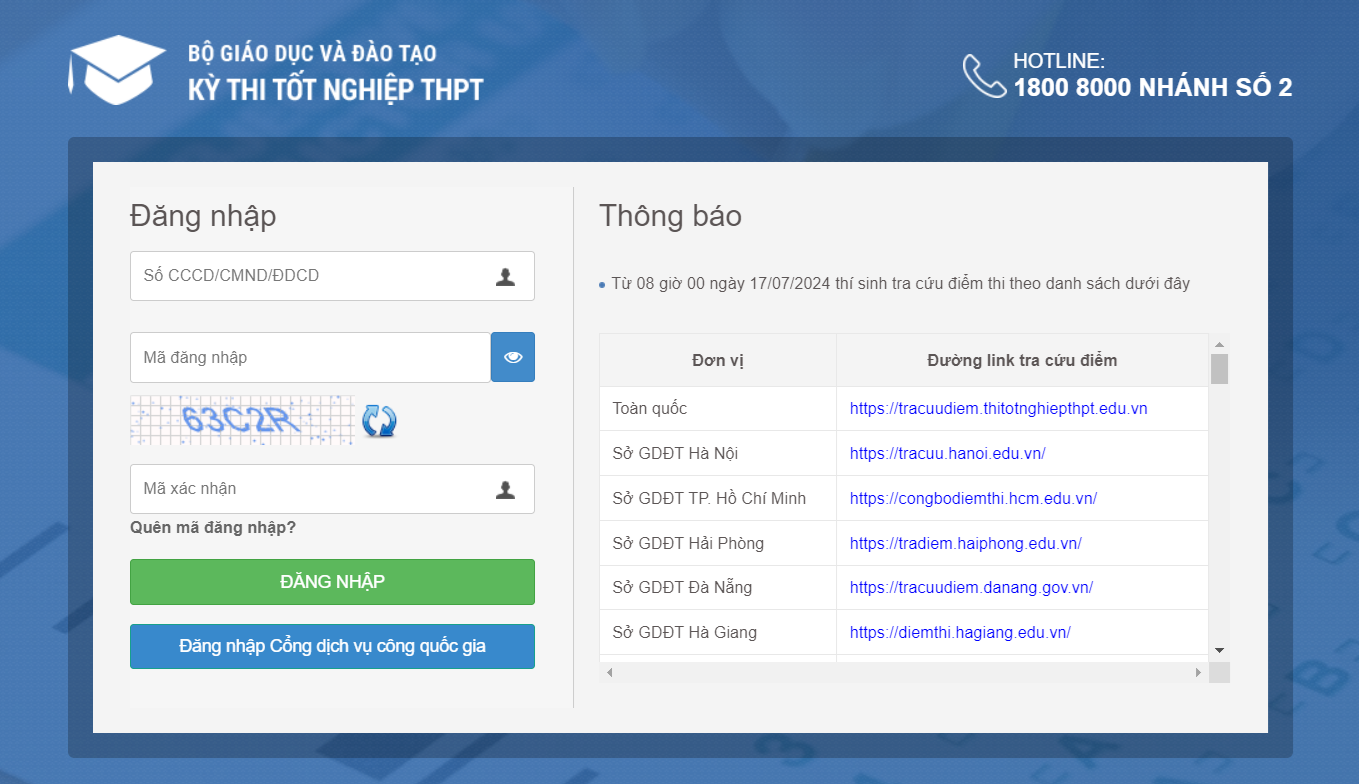Click Đăng nhập Cổng dịch vụ công quốc gia
This screenshot has width=1359, height=784.
click(x=332, y=646)
